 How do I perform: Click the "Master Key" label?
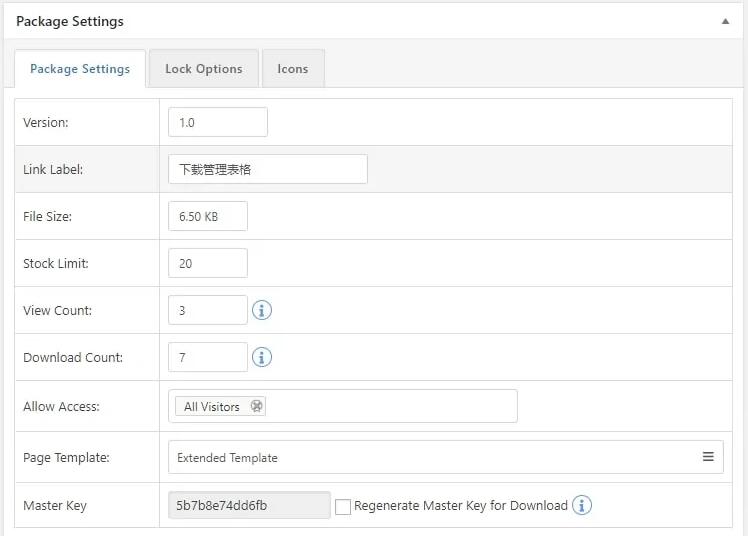(55, 505)
